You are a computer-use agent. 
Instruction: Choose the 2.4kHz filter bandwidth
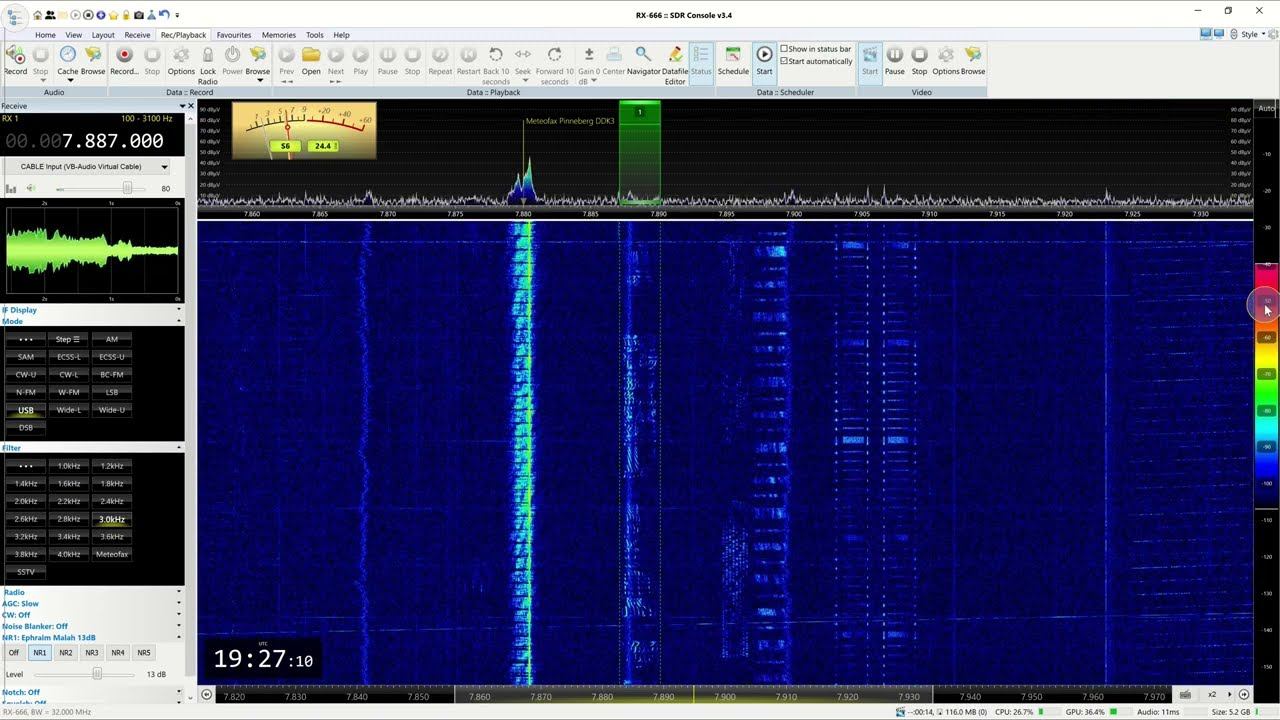(112, 501)
